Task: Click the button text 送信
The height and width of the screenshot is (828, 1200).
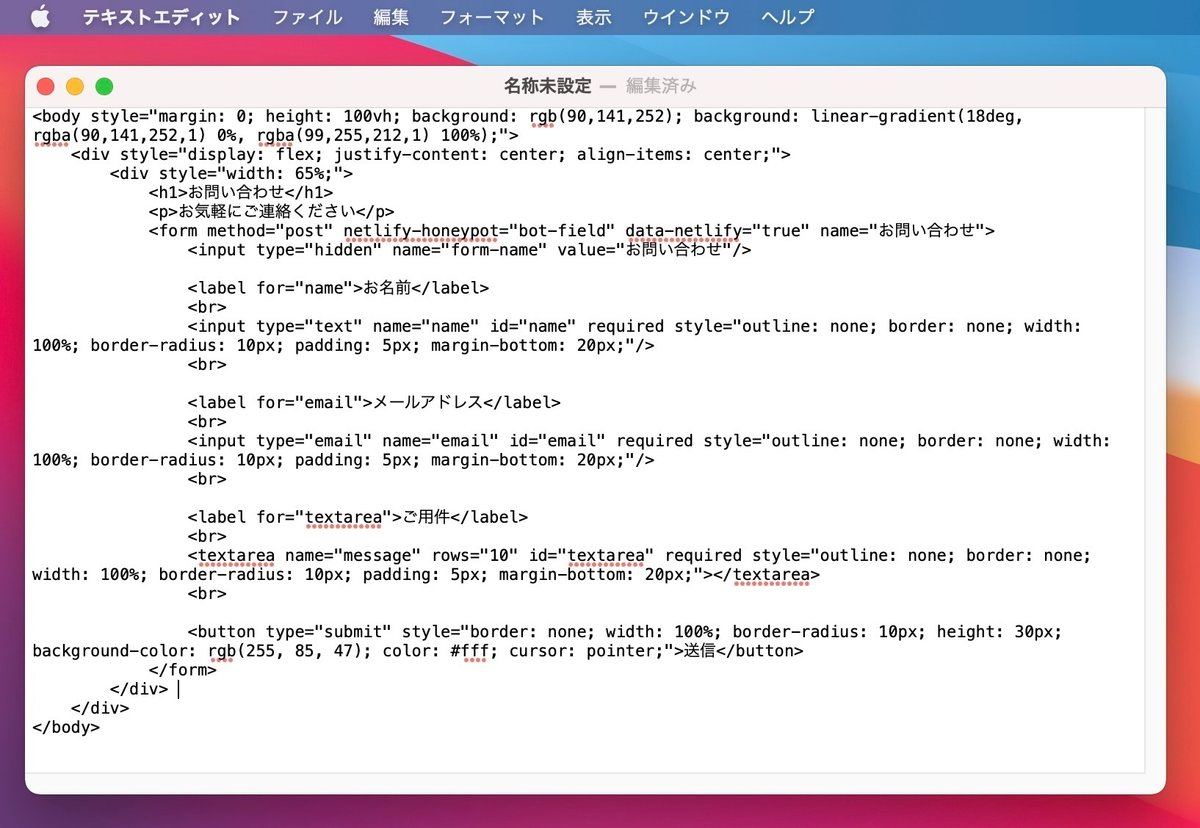Action: coord(700,651)
